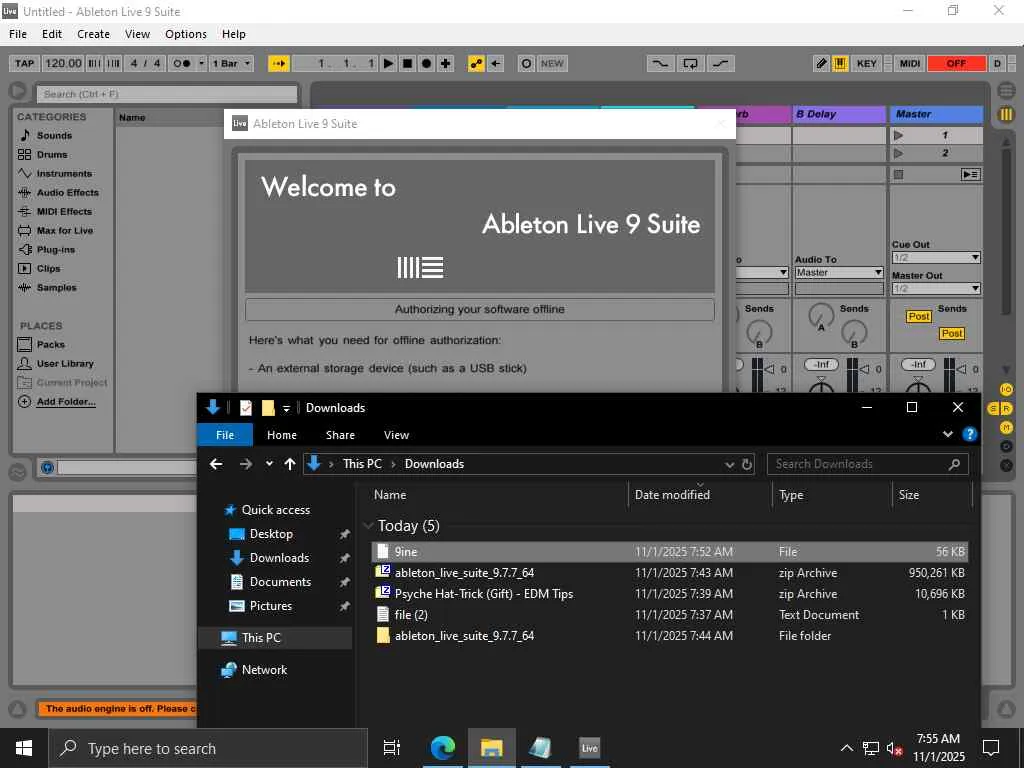Image resolution: width=1024 pixels, height=768 pixels.
Task: Toggle Computer MIDI Keyboard button
Action: coord(840,63)
